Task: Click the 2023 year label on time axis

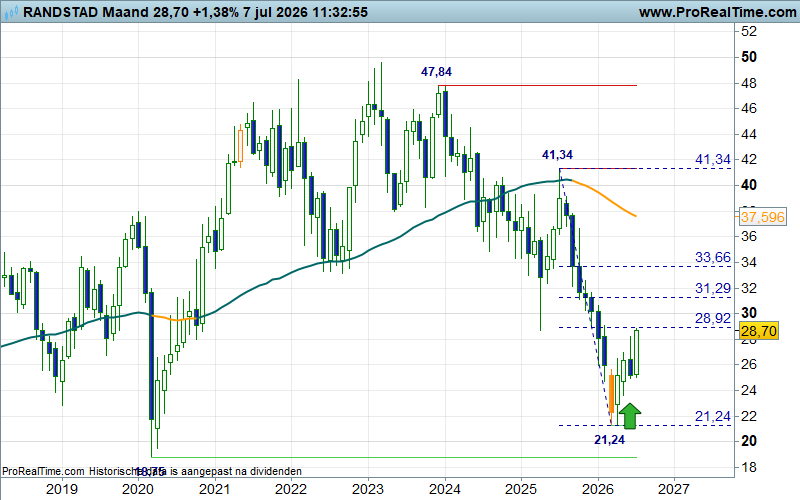Action: (368, 489)
